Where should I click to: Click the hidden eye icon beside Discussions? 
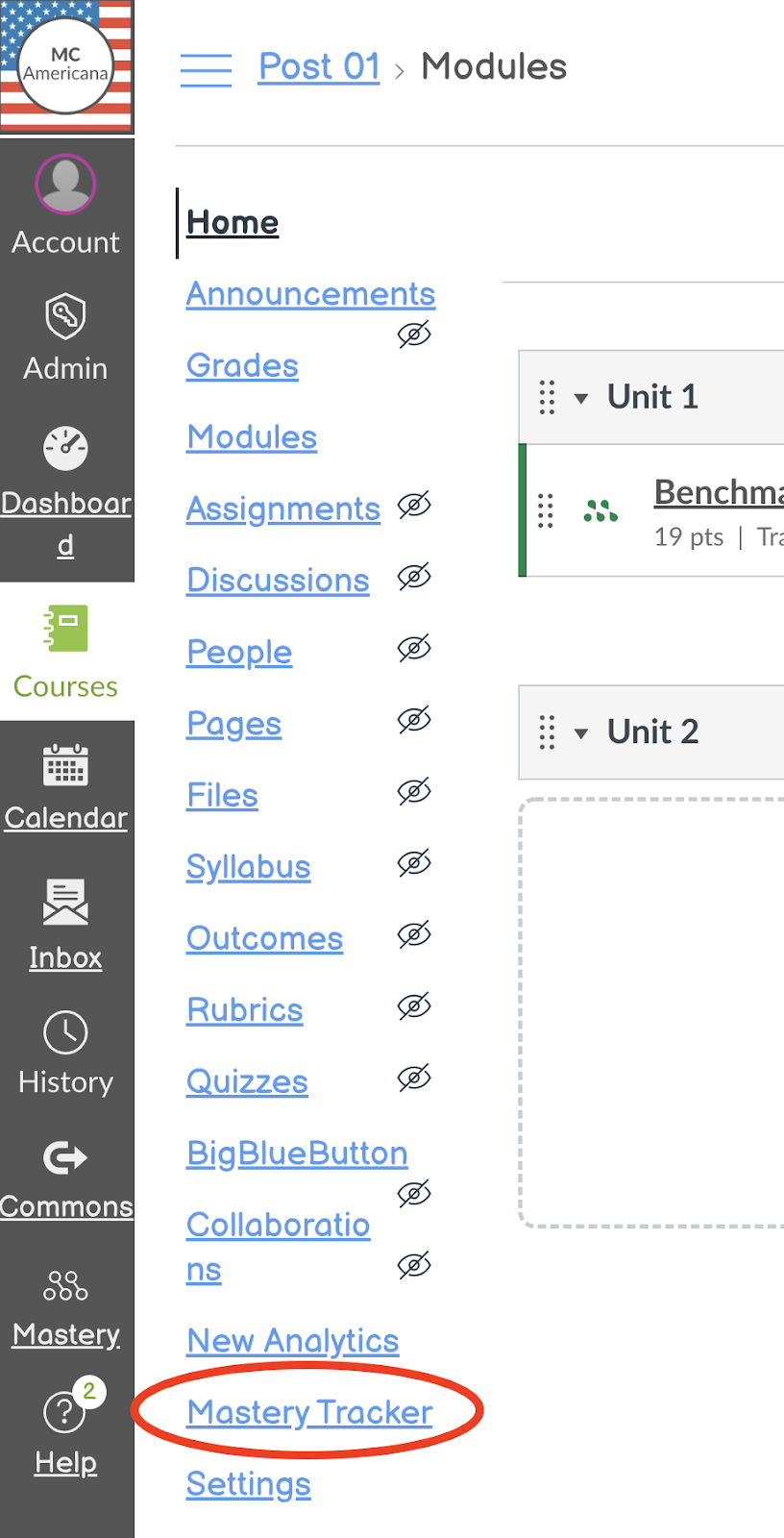tap(414, 577)
